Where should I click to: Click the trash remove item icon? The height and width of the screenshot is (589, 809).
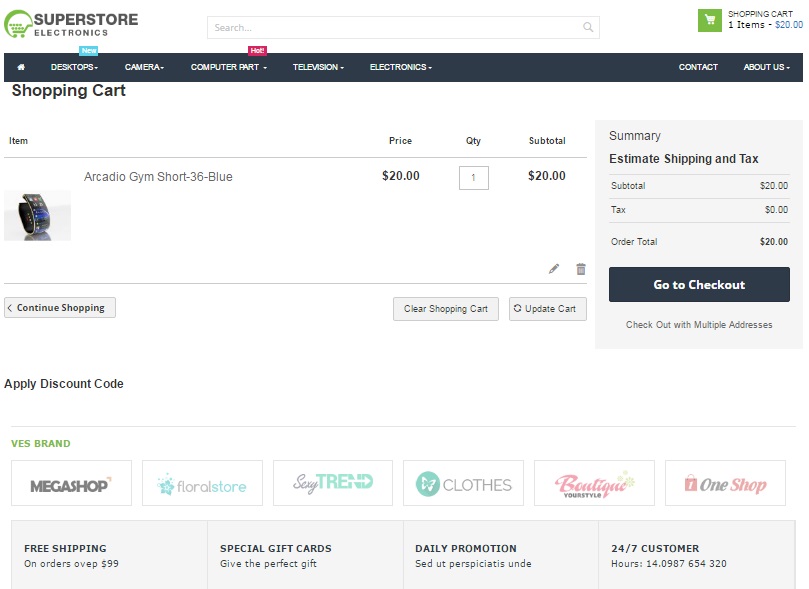581,269
